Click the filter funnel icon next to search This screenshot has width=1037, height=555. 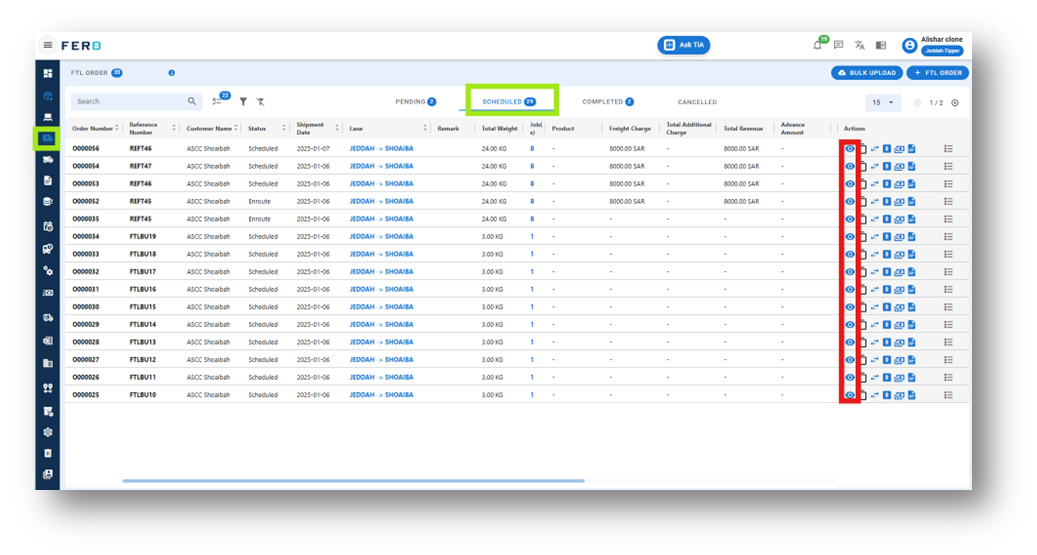[x=243, y=102]
